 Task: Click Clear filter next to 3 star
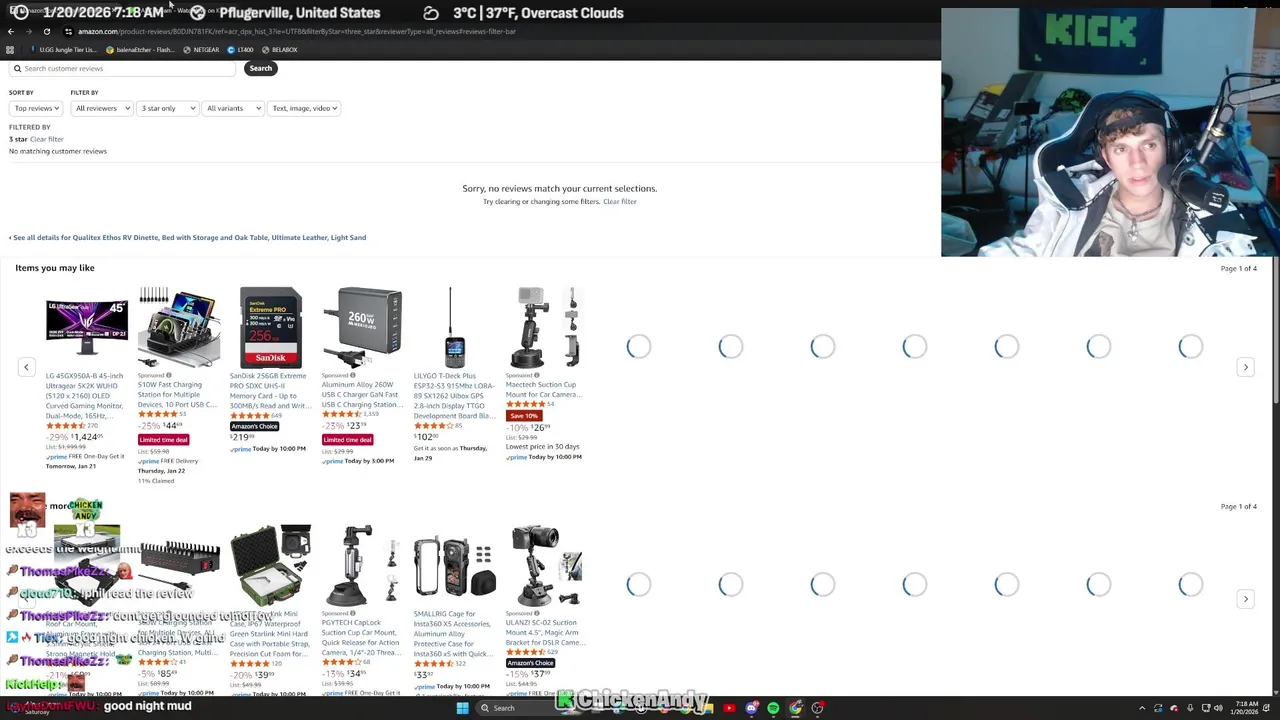coord(46,139)
